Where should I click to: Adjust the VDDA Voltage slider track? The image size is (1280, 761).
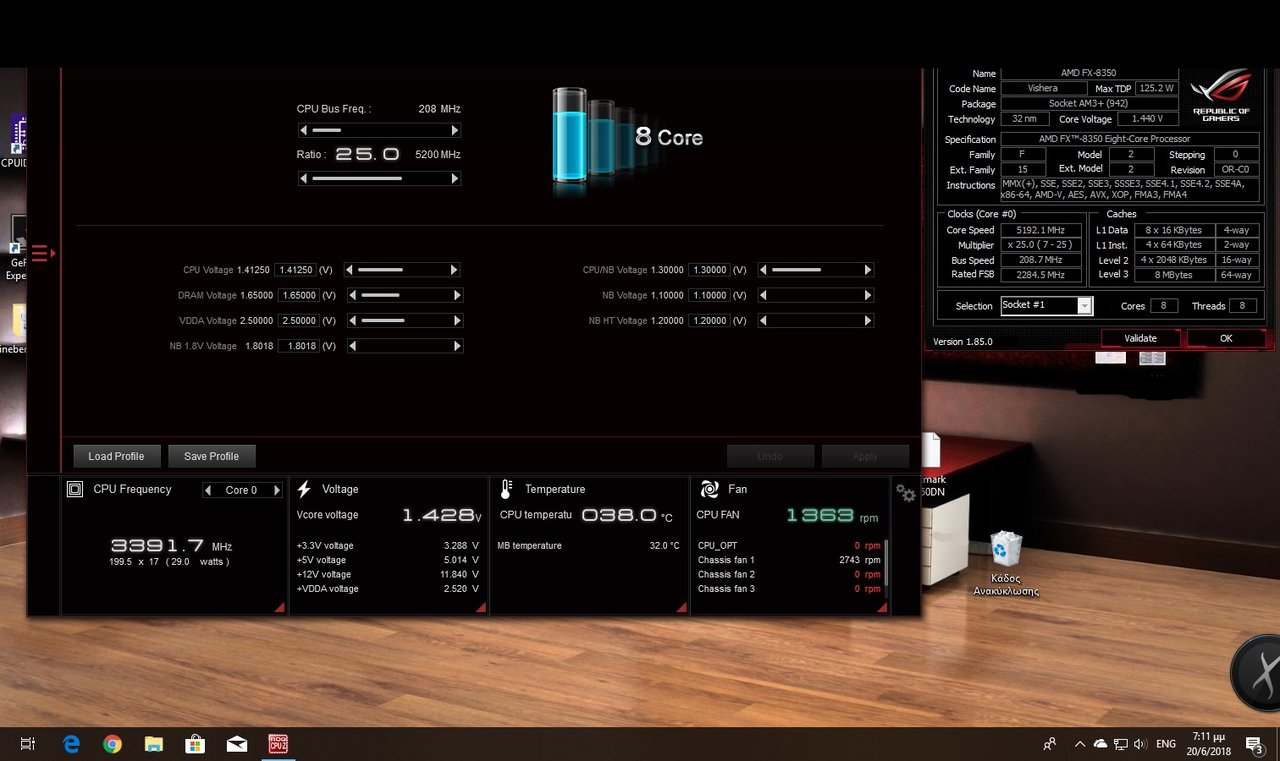coord(403,321)
